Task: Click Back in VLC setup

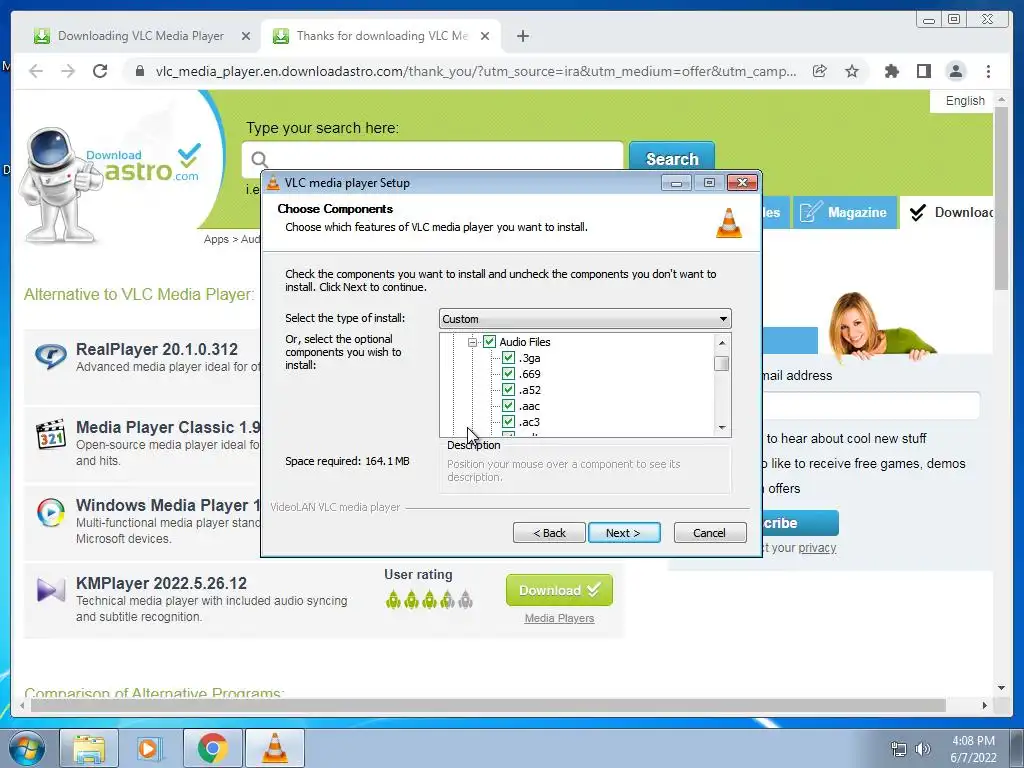Action: coord(549,533)
